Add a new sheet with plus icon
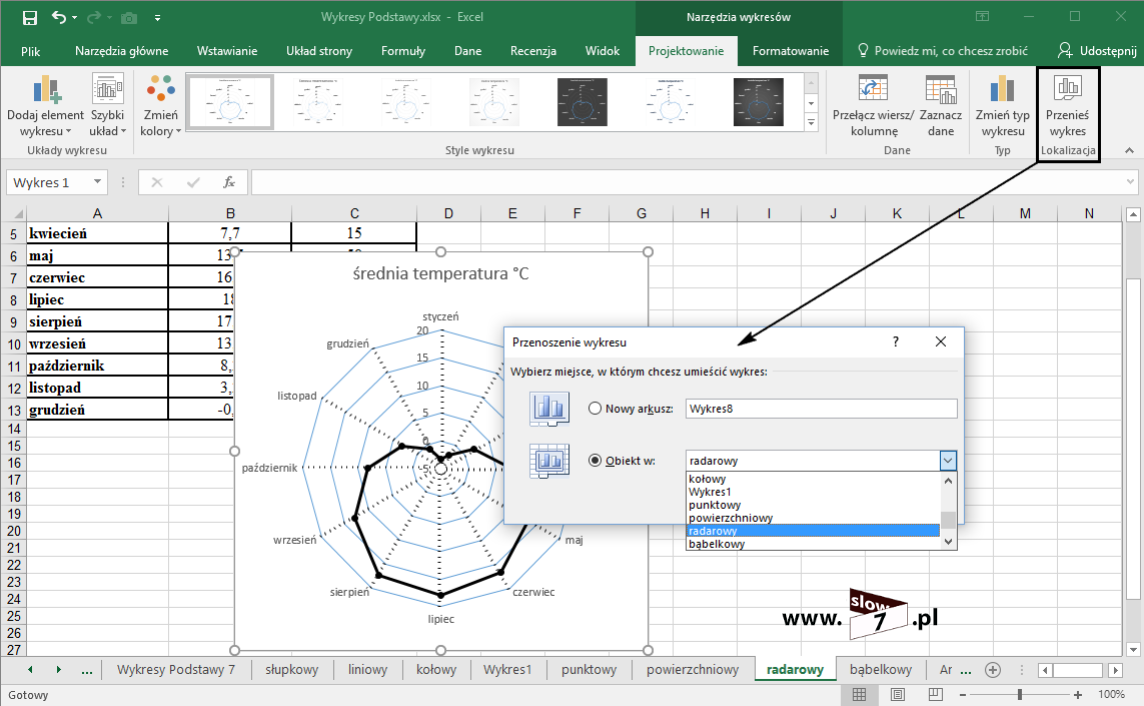Viewport: 1144px width, 706px height. [993, 670]
